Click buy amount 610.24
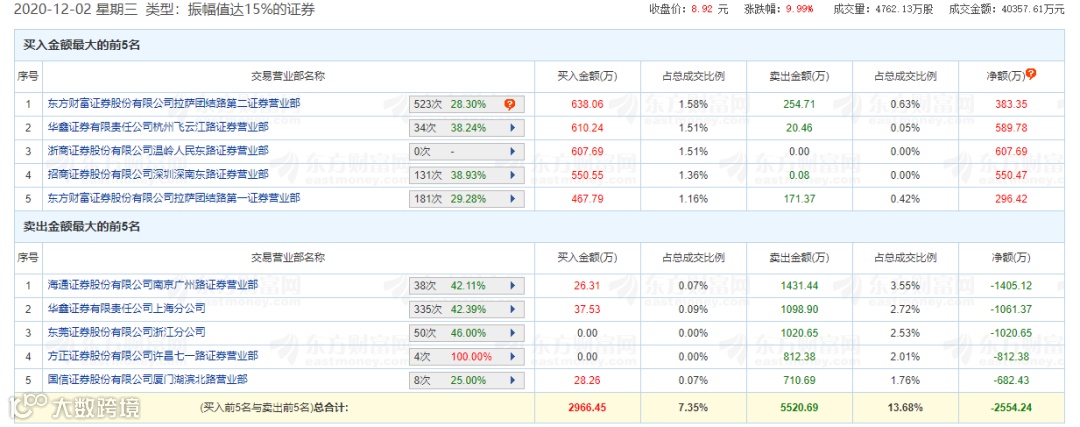Screen dimensions: 1080x427 tap(588, 128)
